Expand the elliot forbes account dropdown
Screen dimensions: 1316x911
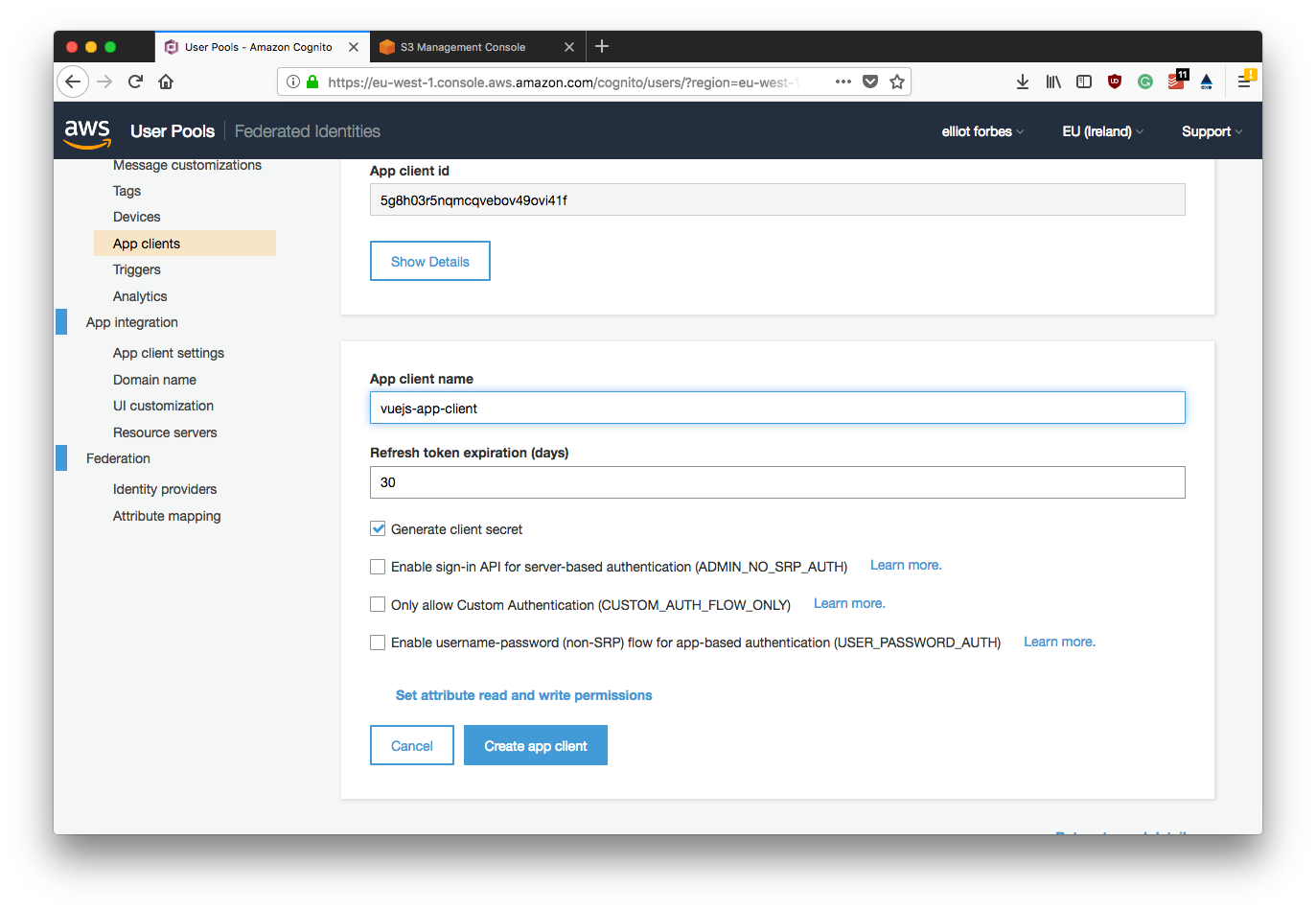[x=982, y=131]
